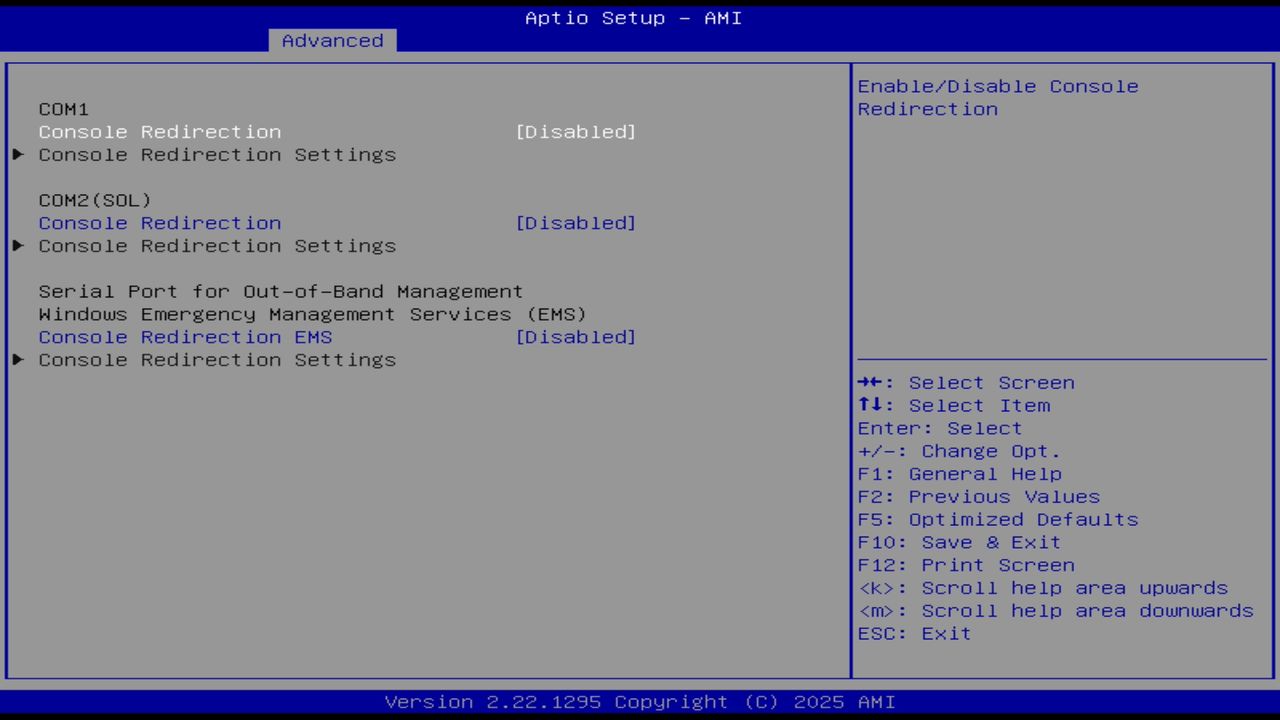The height and width of the screenshot is (720, 1280).
Task: Click the F10 Save & Exit help entry
Action: [958, 542]
